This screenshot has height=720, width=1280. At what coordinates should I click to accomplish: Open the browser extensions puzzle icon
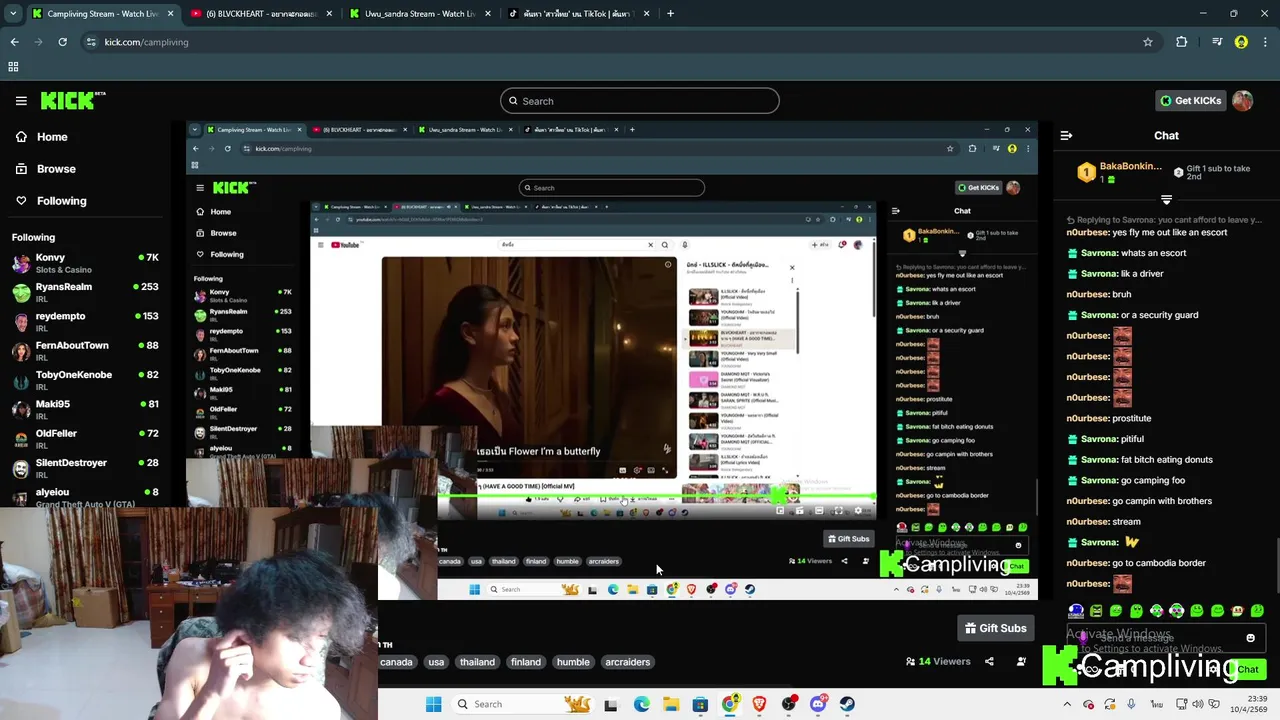click(1182, 42)
